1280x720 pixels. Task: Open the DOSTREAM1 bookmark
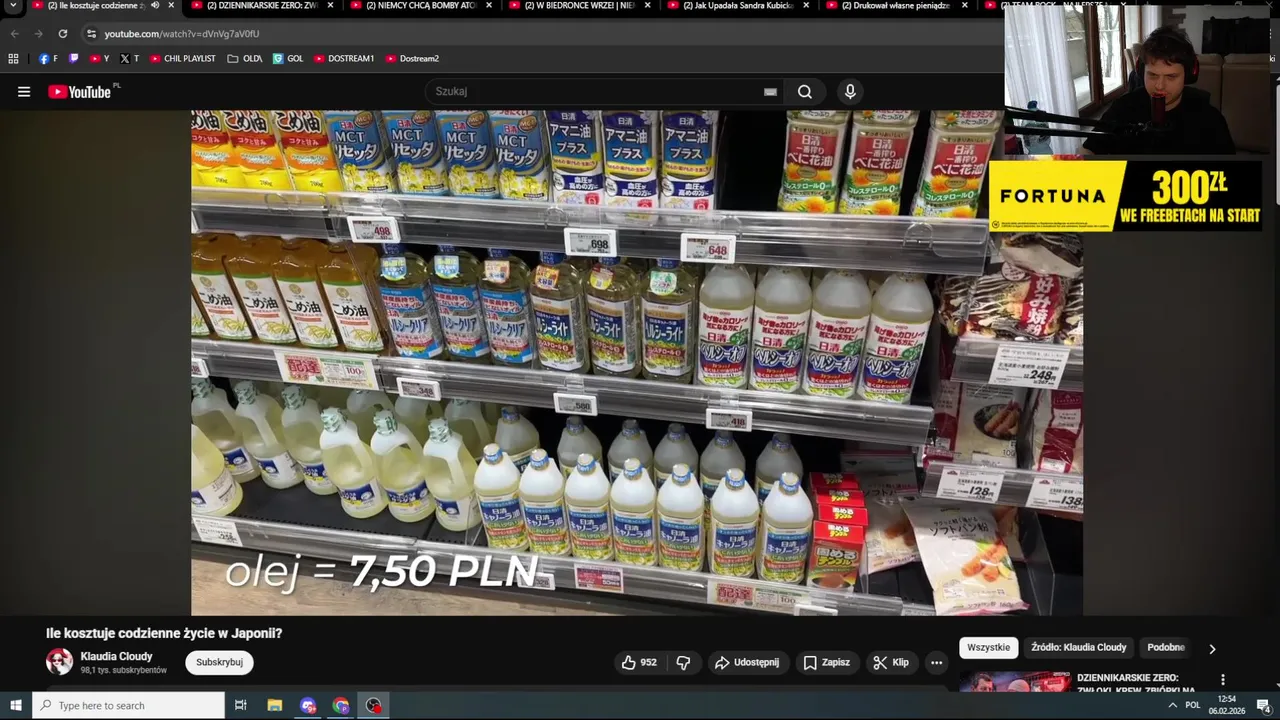pos(344,59)
